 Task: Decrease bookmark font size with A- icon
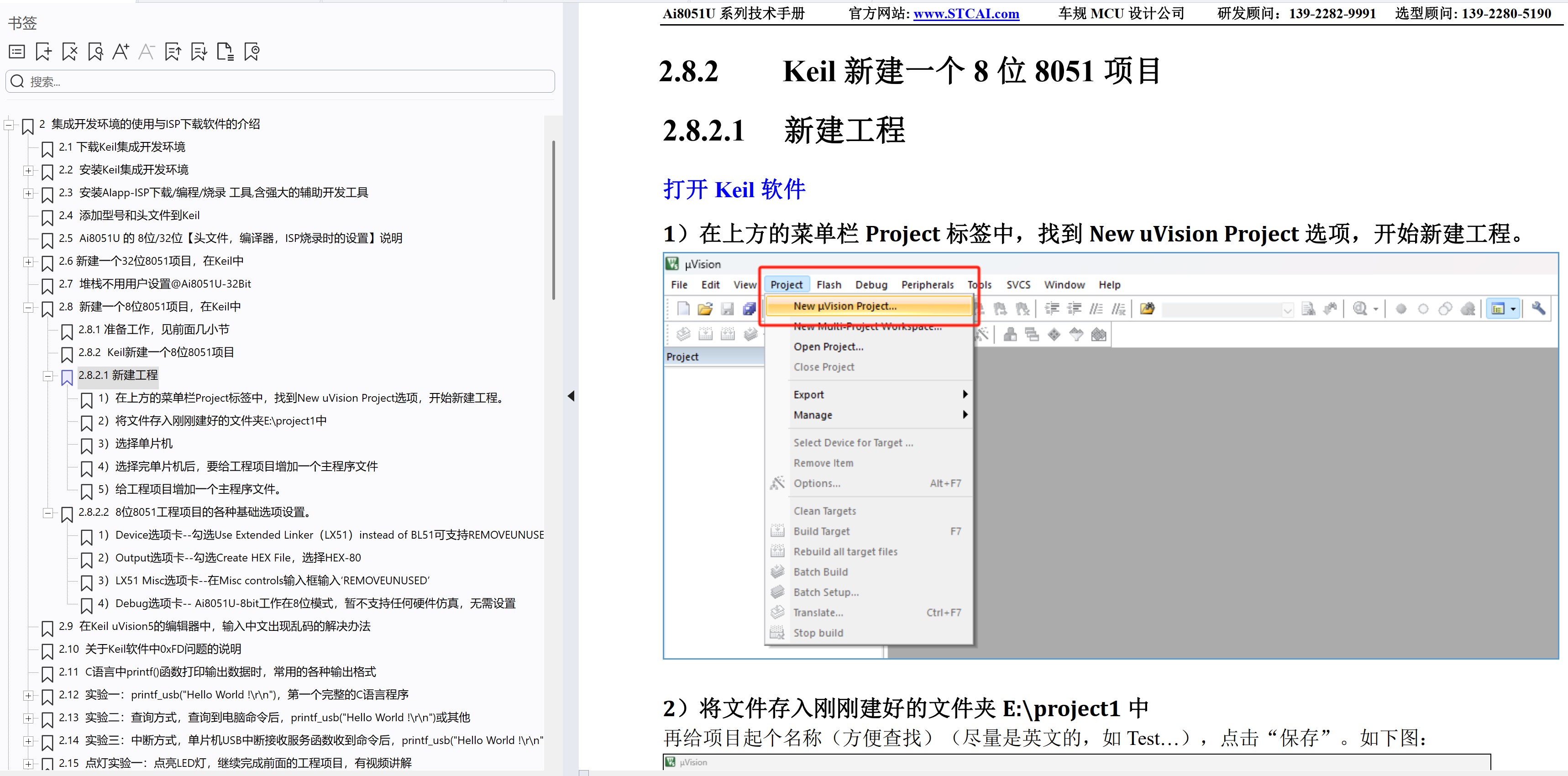[147, 52]
